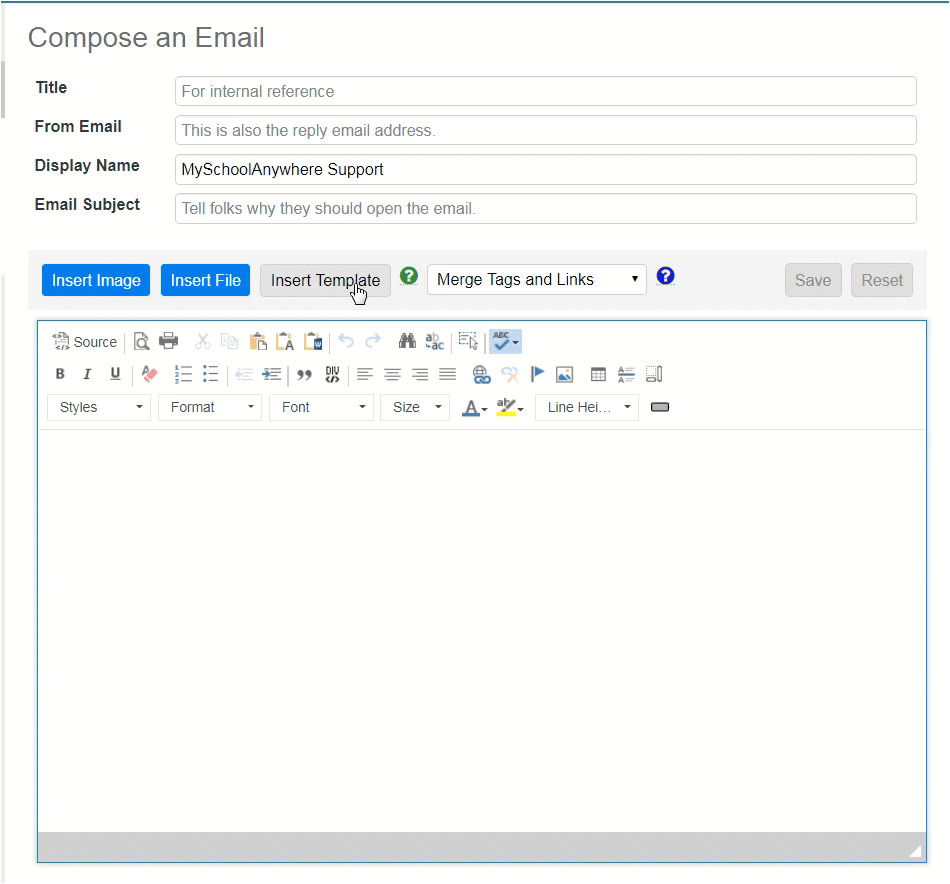Open the Size dropdown
Screen dimensions: 950x884
coord(415,407)
